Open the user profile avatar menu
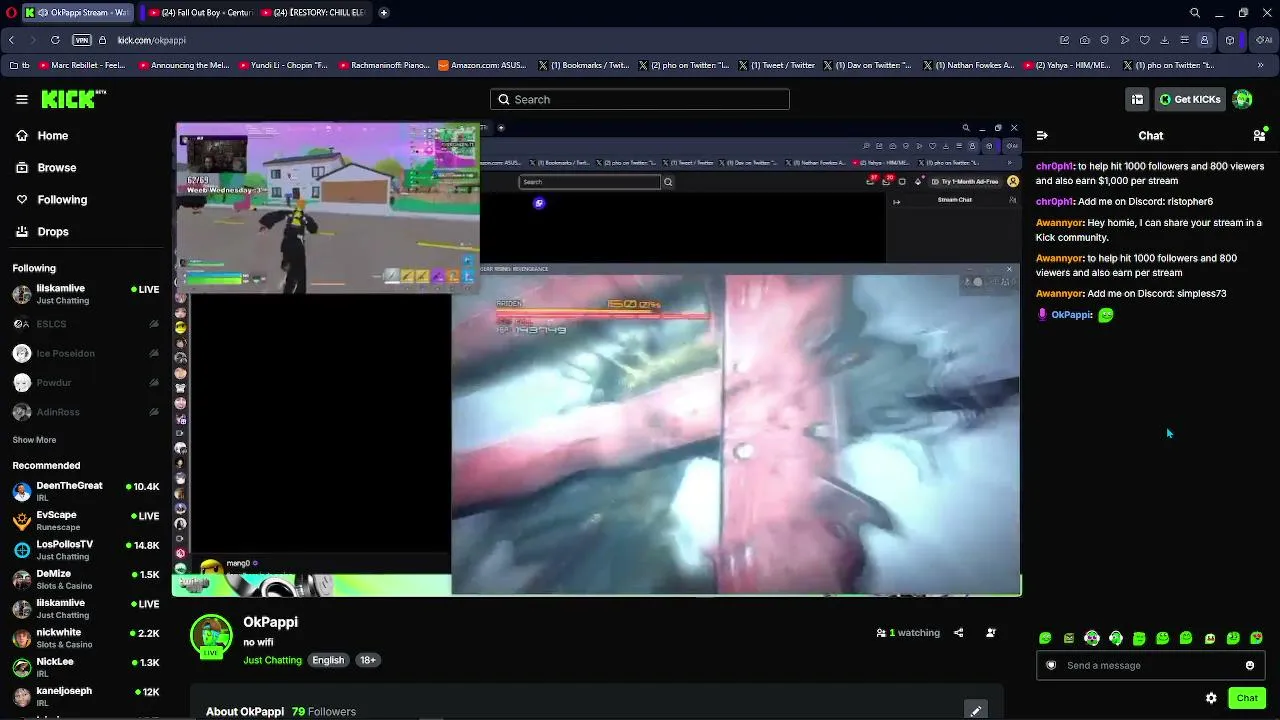 (1243, 99)
